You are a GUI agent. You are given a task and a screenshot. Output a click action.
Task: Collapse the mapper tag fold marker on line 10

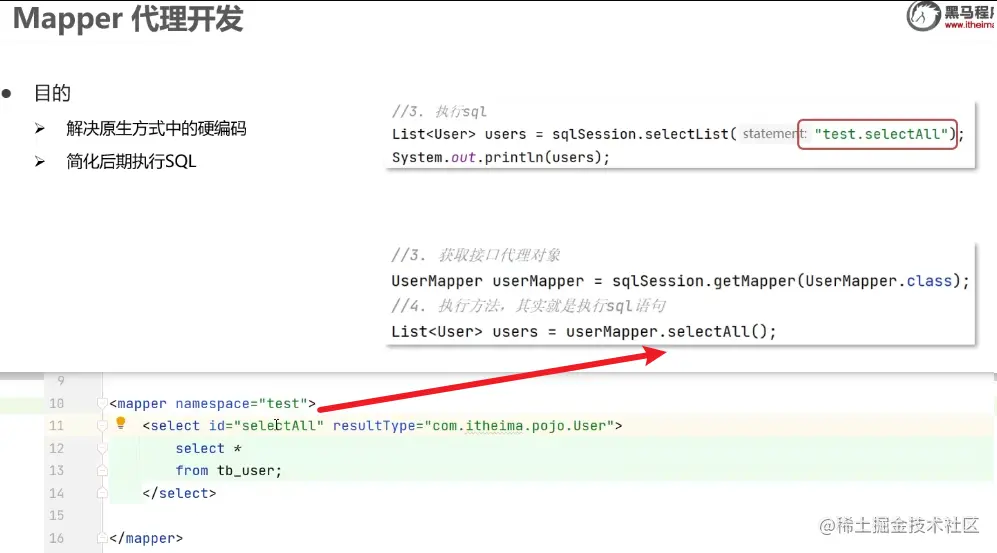tap(102, 403)
